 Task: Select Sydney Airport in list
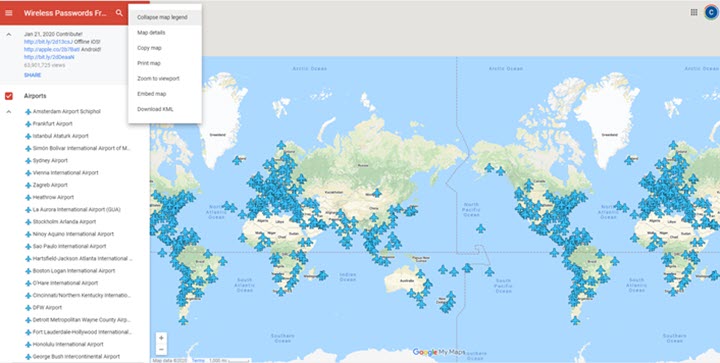[50, 161]
